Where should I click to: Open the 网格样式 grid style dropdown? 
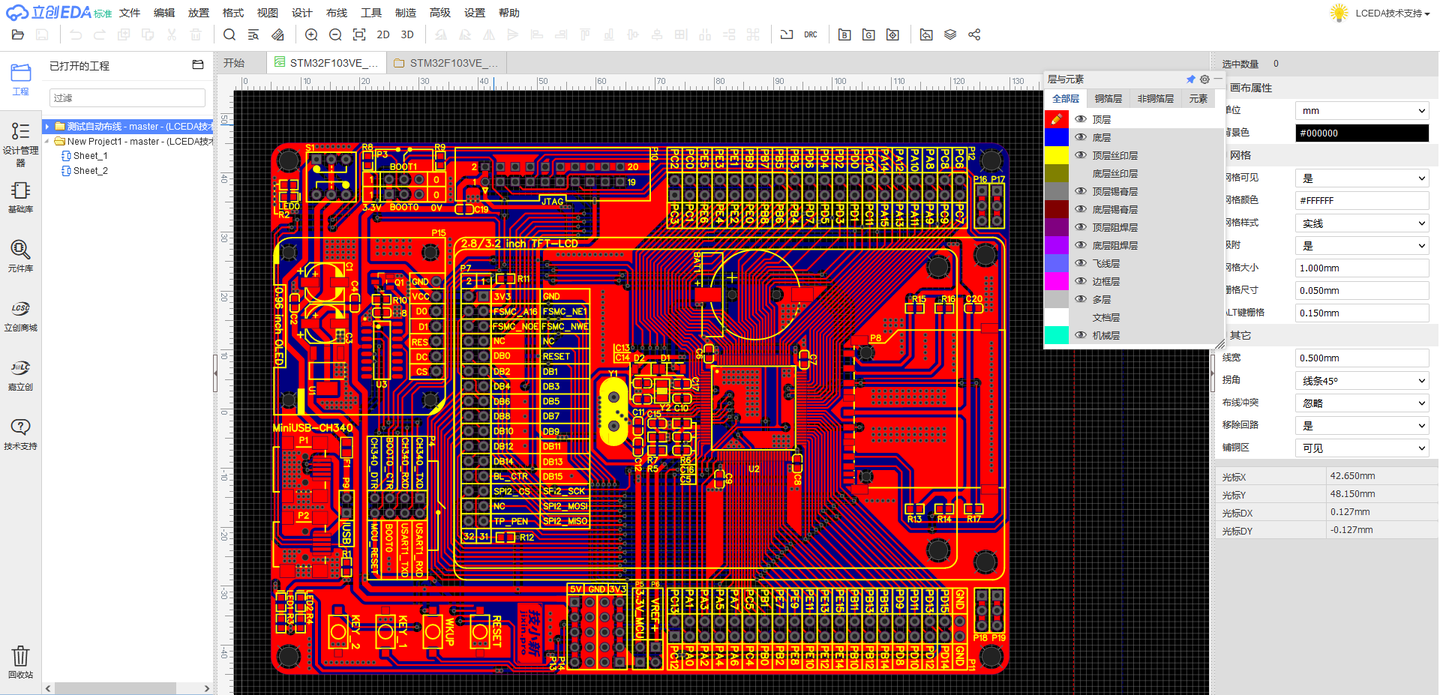tap(1361, 223)
